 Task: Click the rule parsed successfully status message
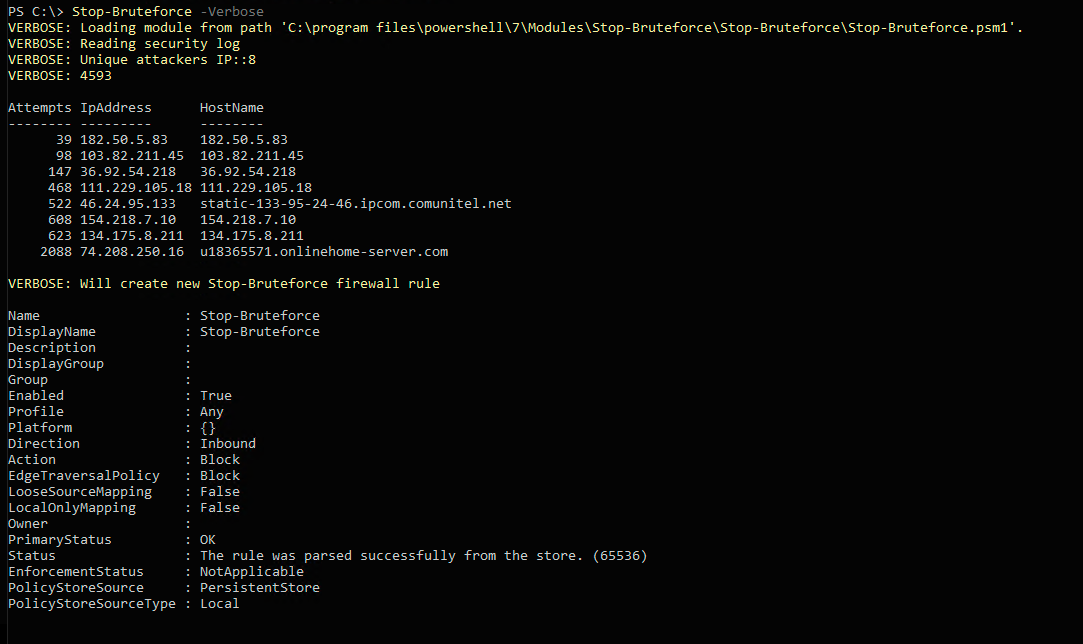click(x=430, y=555)
